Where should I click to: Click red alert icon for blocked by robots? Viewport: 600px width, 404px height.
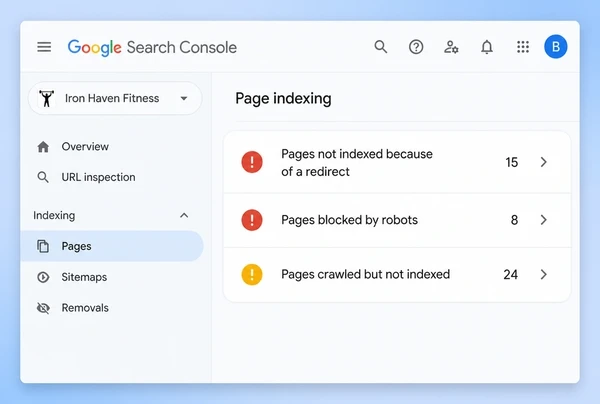pyautogui.click(x=252, y=220)
